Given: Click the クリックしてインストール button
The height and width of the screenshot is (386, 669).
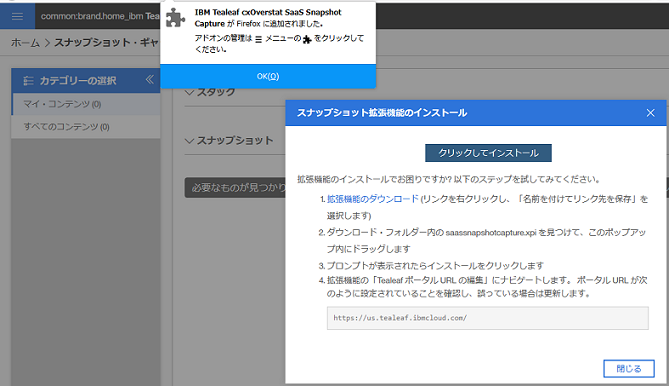Looking at the screenshot, I should (488, 153).
